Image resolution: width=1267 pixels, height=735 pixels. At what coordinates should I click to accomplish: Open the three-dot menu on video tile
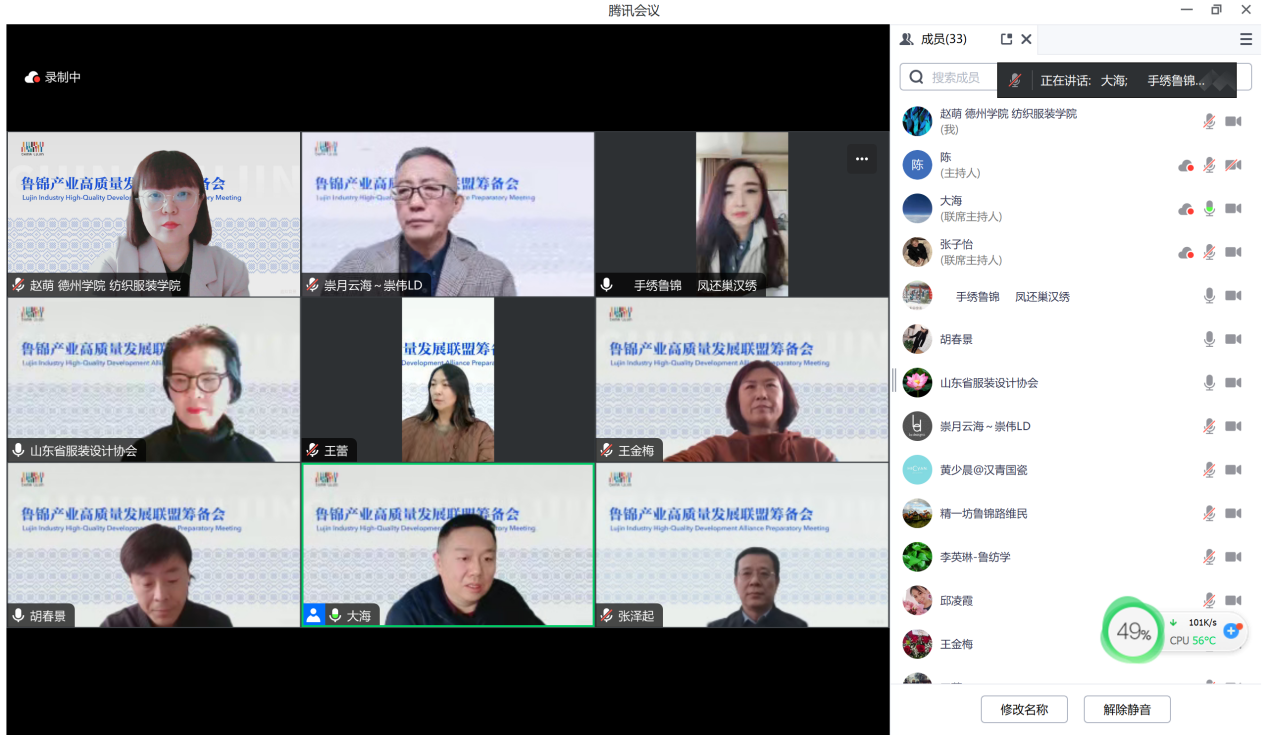[x=861, y=159]
